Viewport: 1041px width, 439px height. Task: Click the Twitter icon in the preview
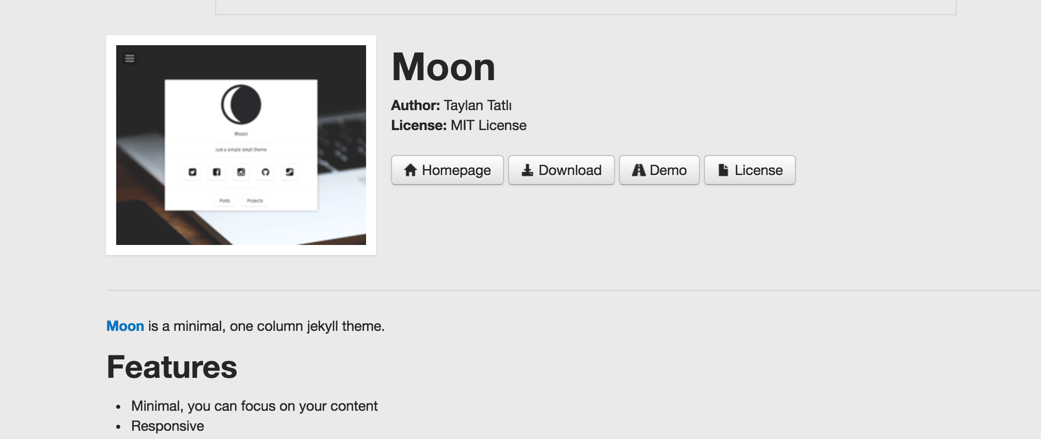coord(193,172)
